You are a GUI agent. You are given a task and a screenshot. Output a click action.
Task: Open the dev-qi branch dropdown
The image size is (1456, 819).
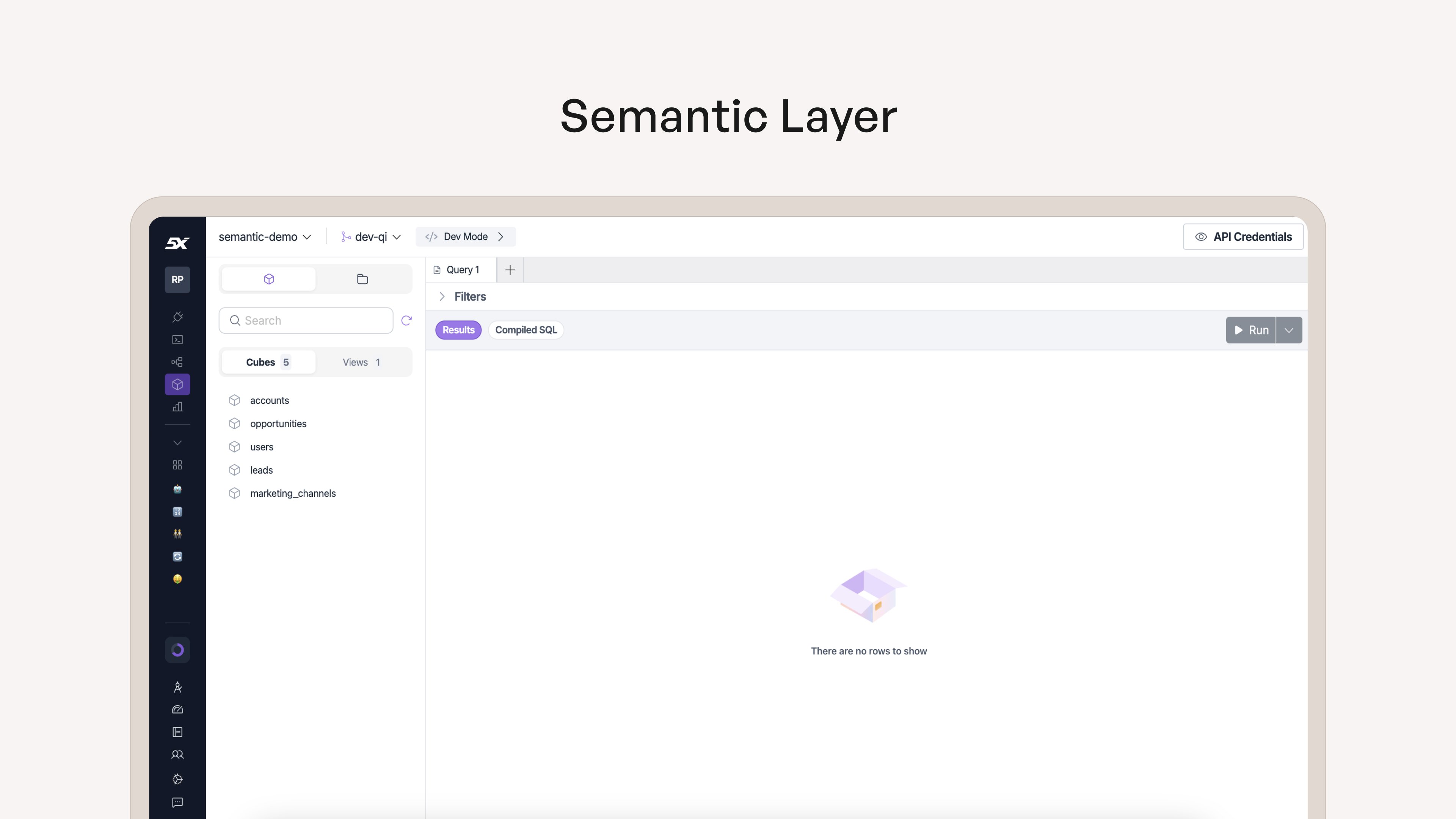371,237
